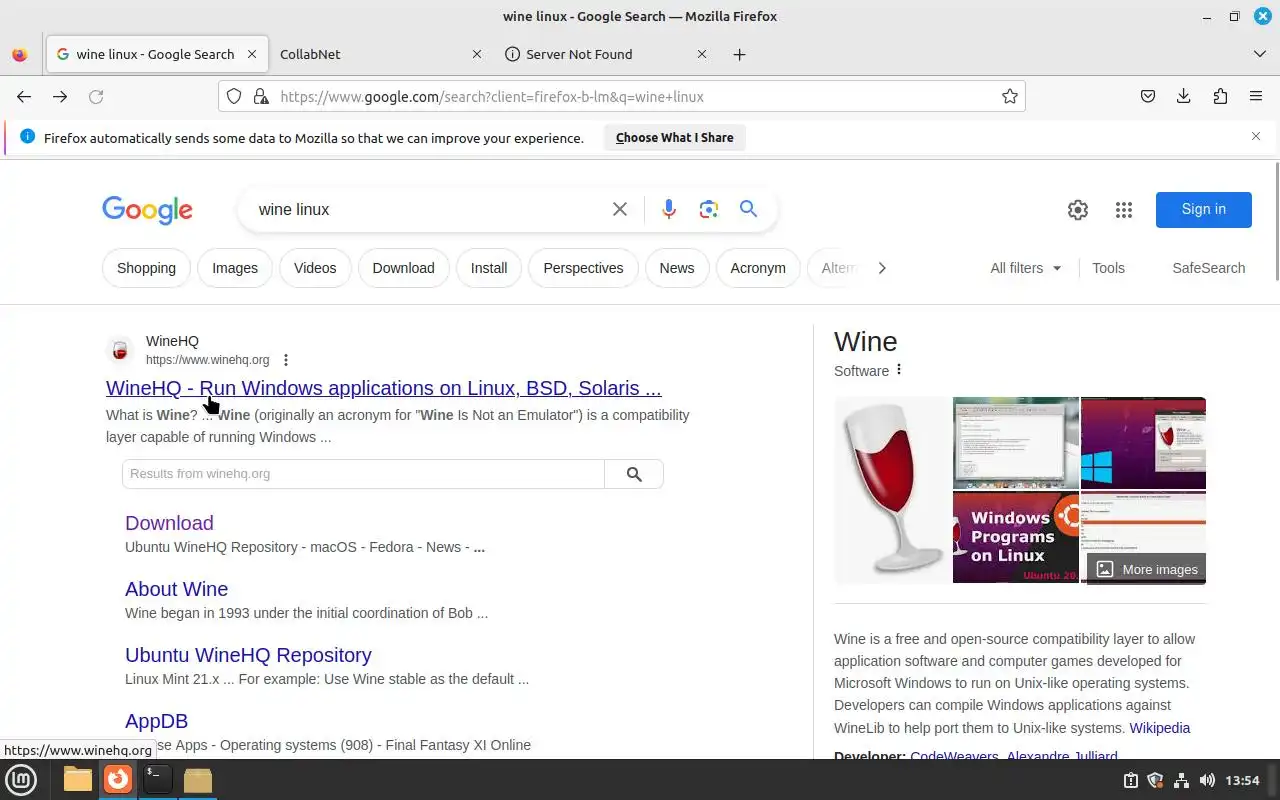1280x800 pixels.
Task: Open Windows Programs on Linux thumbnail
Action: [1016, 537]
